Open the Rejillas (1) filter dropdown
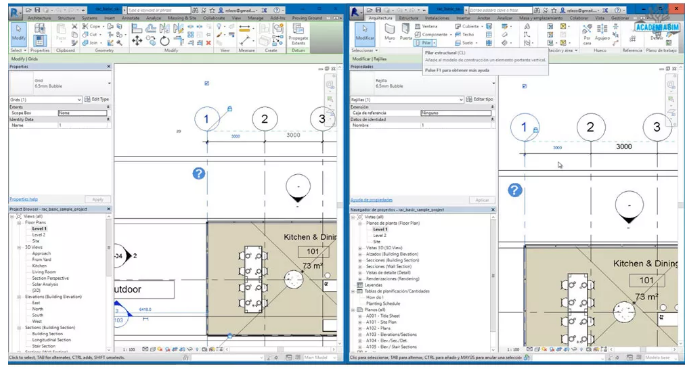The height and width of the screenshot is (369, 692). (x=406, y=100)
